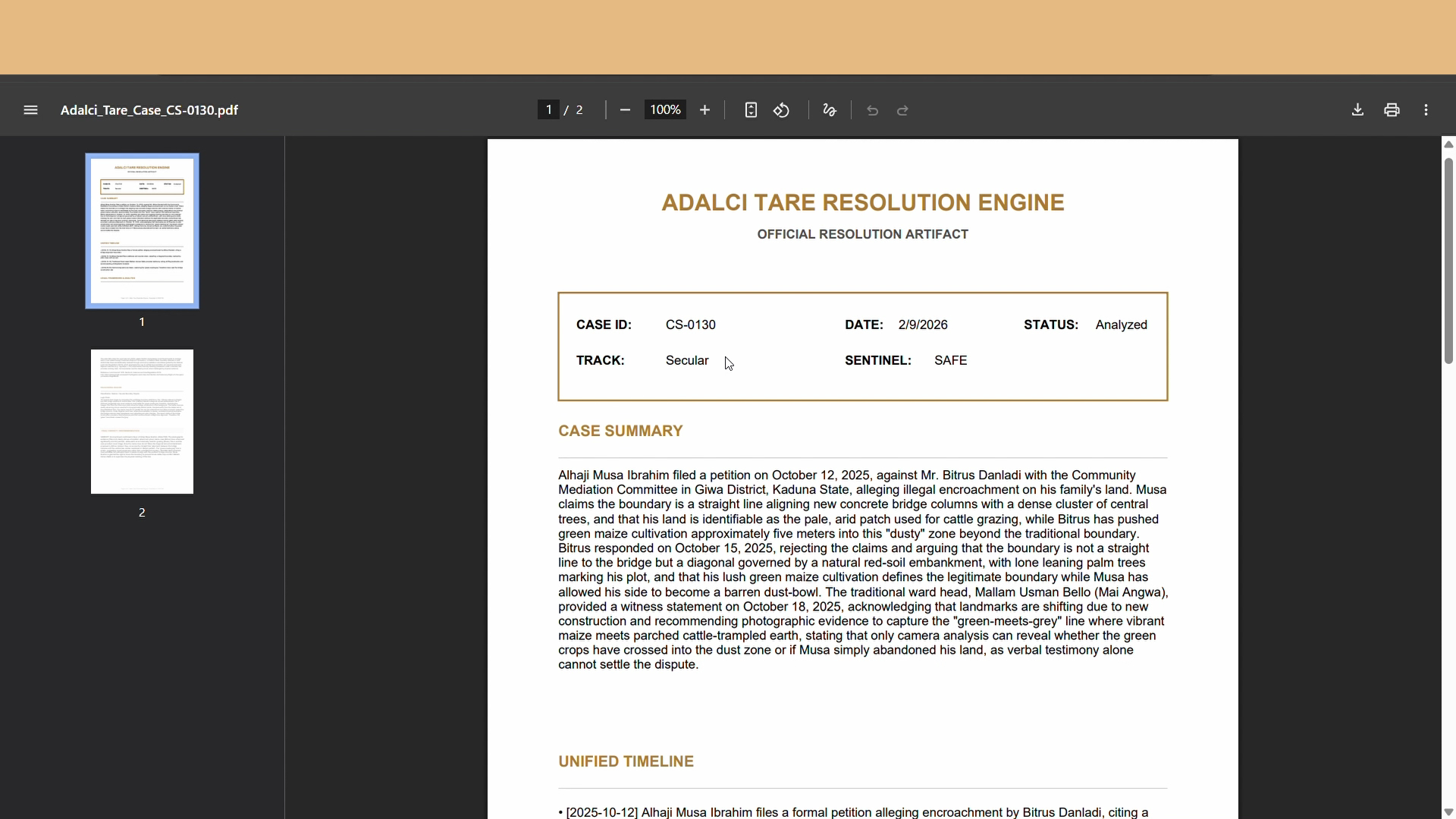Click the fit to page icon
Viewport: 1456px width, 819px height.
point(750,110)
